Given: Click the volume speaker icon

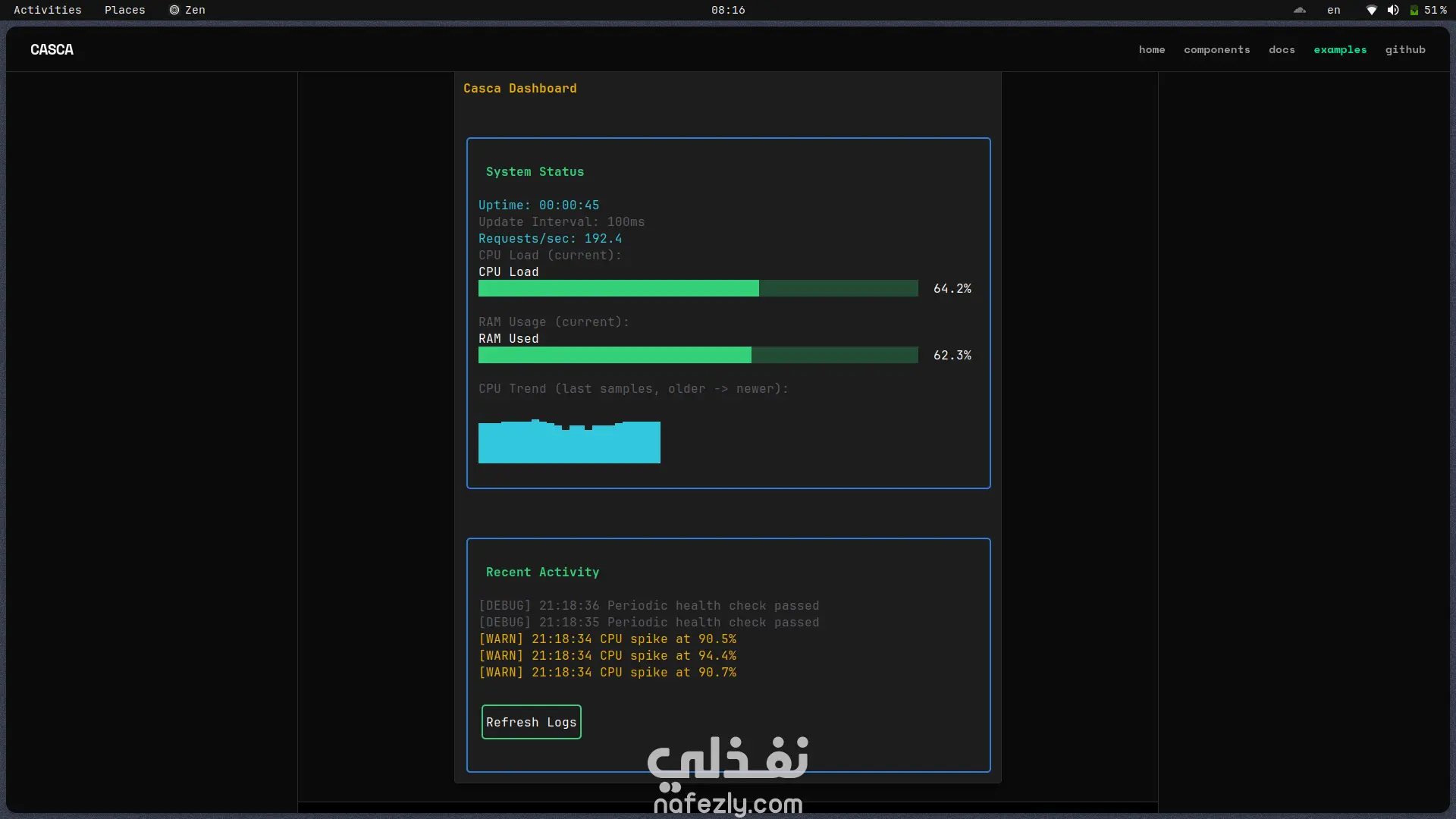Looking at the screenshot, I should [x=1393, y=10].
